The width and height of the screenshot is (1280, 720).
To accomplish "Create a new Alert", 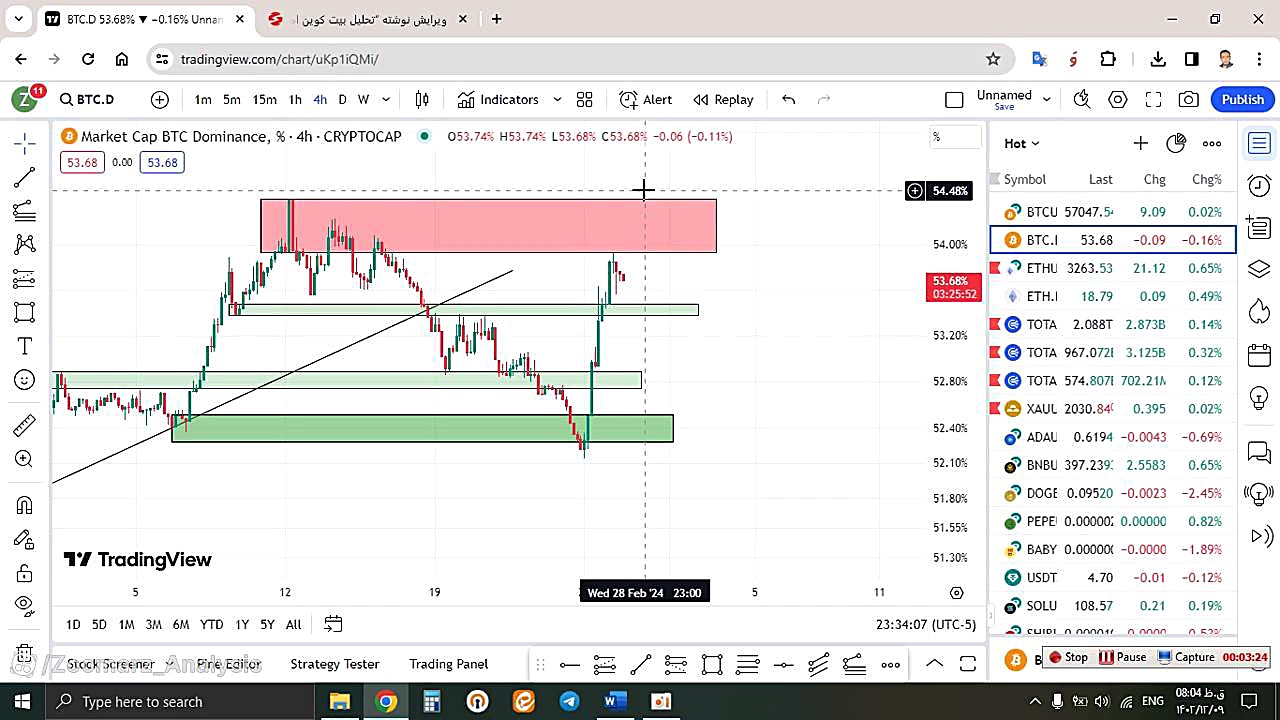I will pyautogui.click(x=646, y=99).
